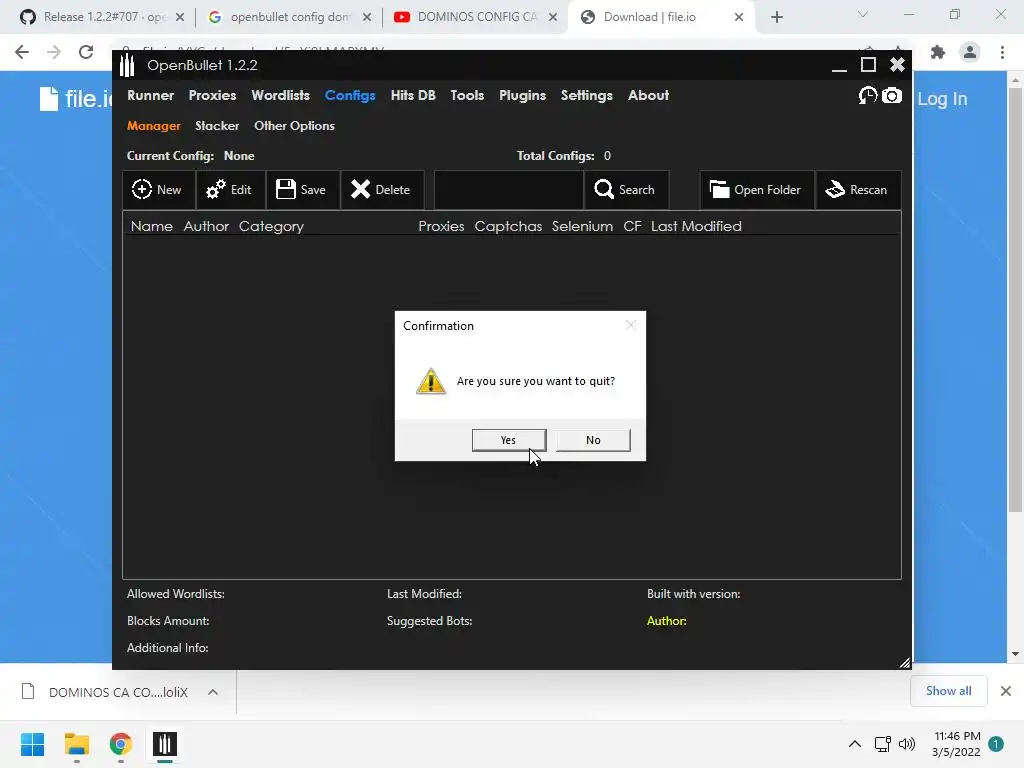
Task: Open the Windows Start menu
Action: pos(33,744)
